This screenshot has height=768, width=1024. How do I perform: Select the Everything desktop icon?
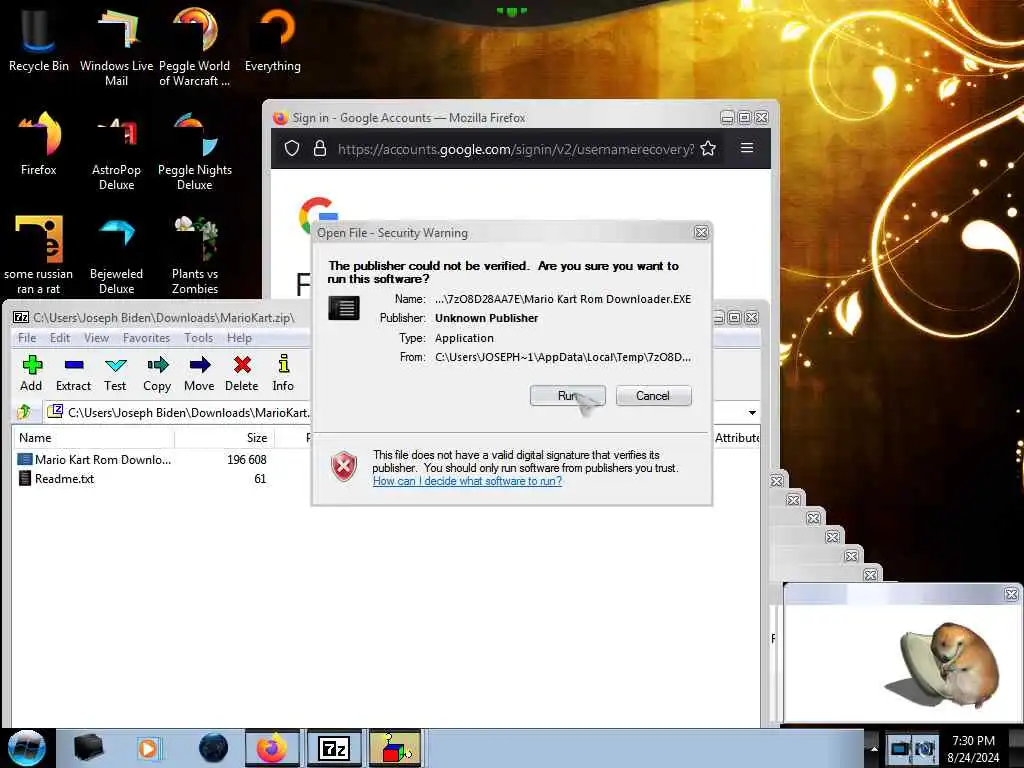click(273, 40)
